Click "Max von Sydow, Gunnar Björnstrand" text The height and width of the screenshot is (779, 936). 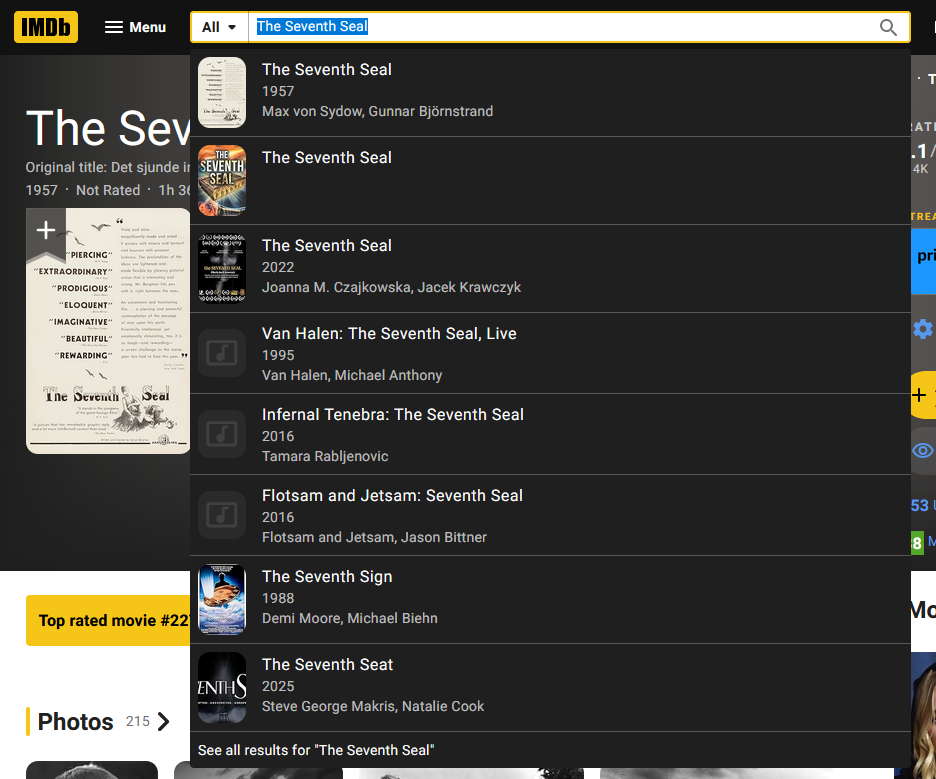(377, 112)
